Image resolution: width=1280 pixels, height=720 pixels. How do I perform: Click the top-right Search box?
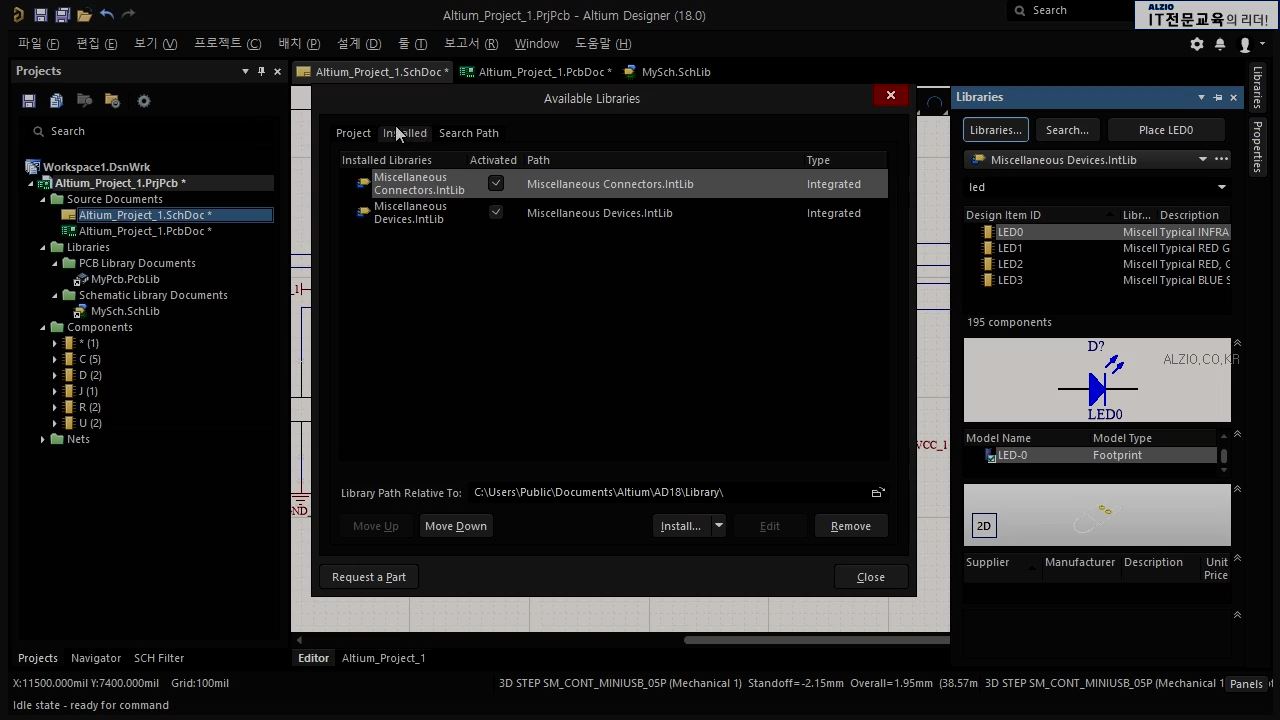click(1070, 10)
